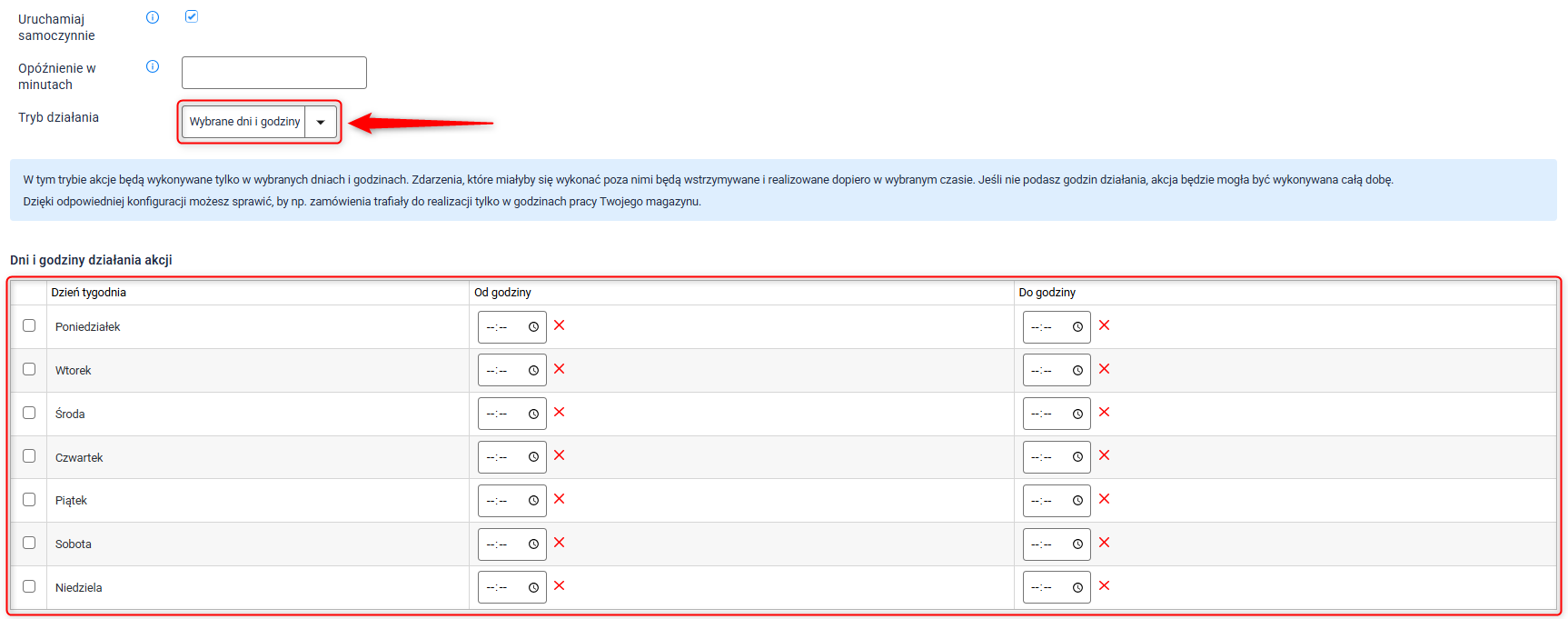Tick the Sobota day checkbox
1568x619 pixels.
29,543
